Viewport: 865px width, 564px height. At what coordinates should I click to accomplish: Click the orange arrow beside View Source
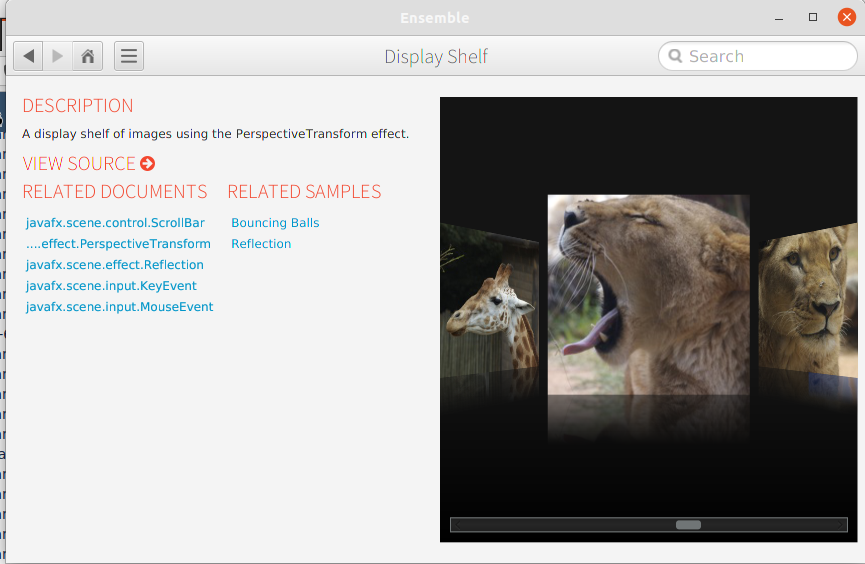click(148, 164)
